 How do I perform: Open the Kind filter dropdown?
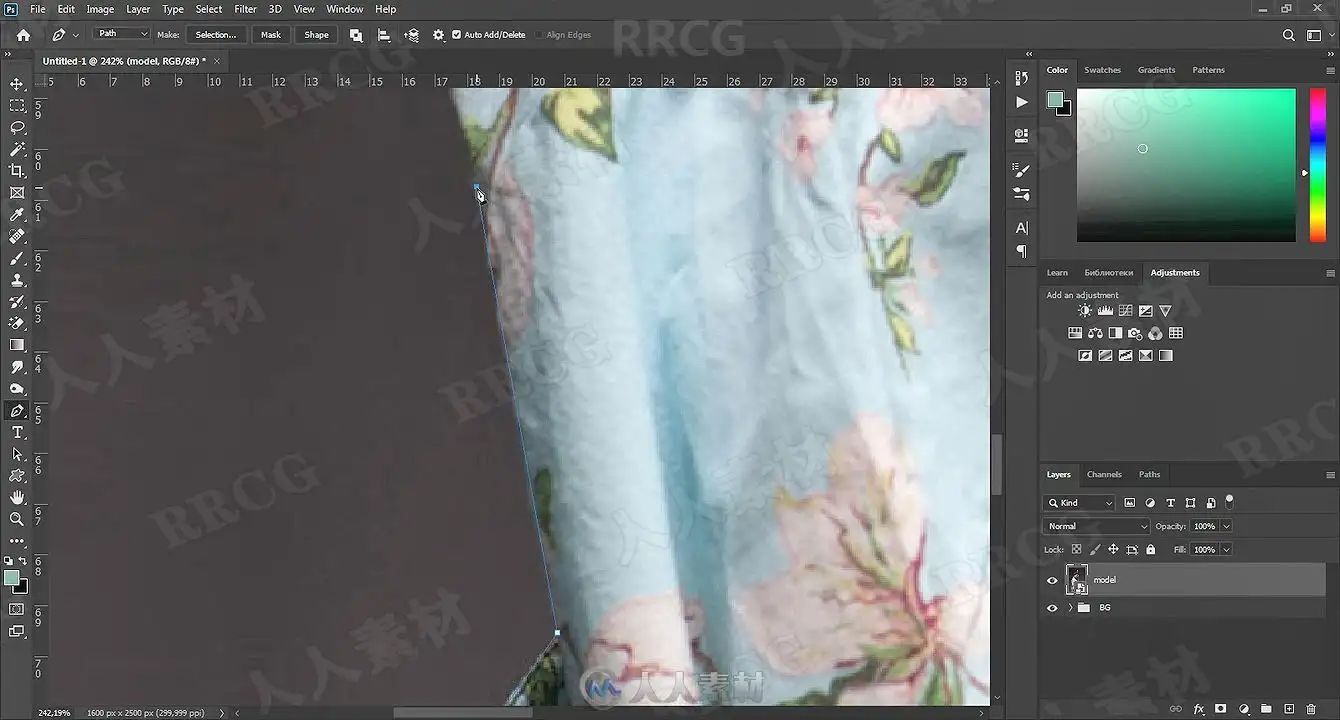[1079, 503]
